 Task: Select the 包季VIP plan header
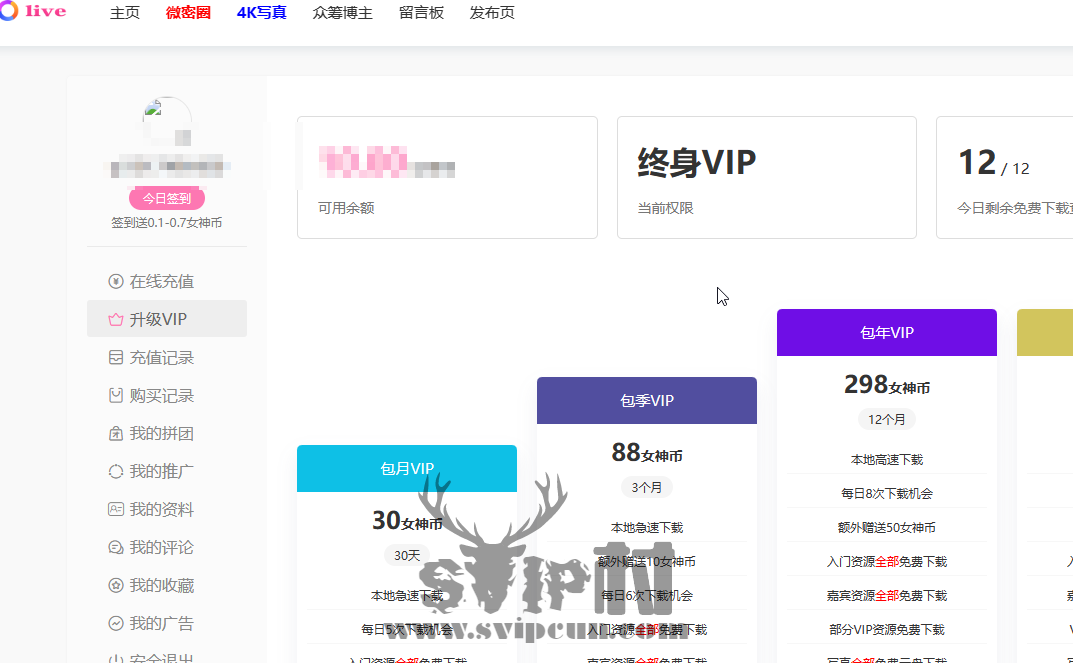tap(647, 400)
